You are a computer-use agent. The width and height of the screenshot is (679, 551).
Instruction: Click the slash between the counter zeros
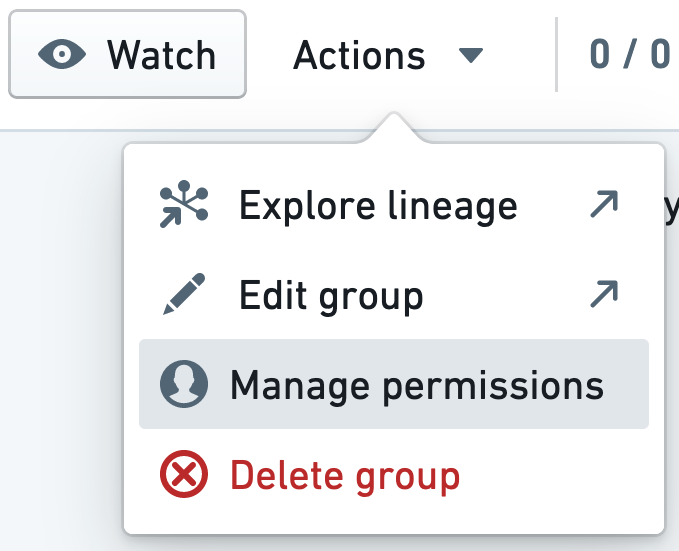click(x=630, y=54)
